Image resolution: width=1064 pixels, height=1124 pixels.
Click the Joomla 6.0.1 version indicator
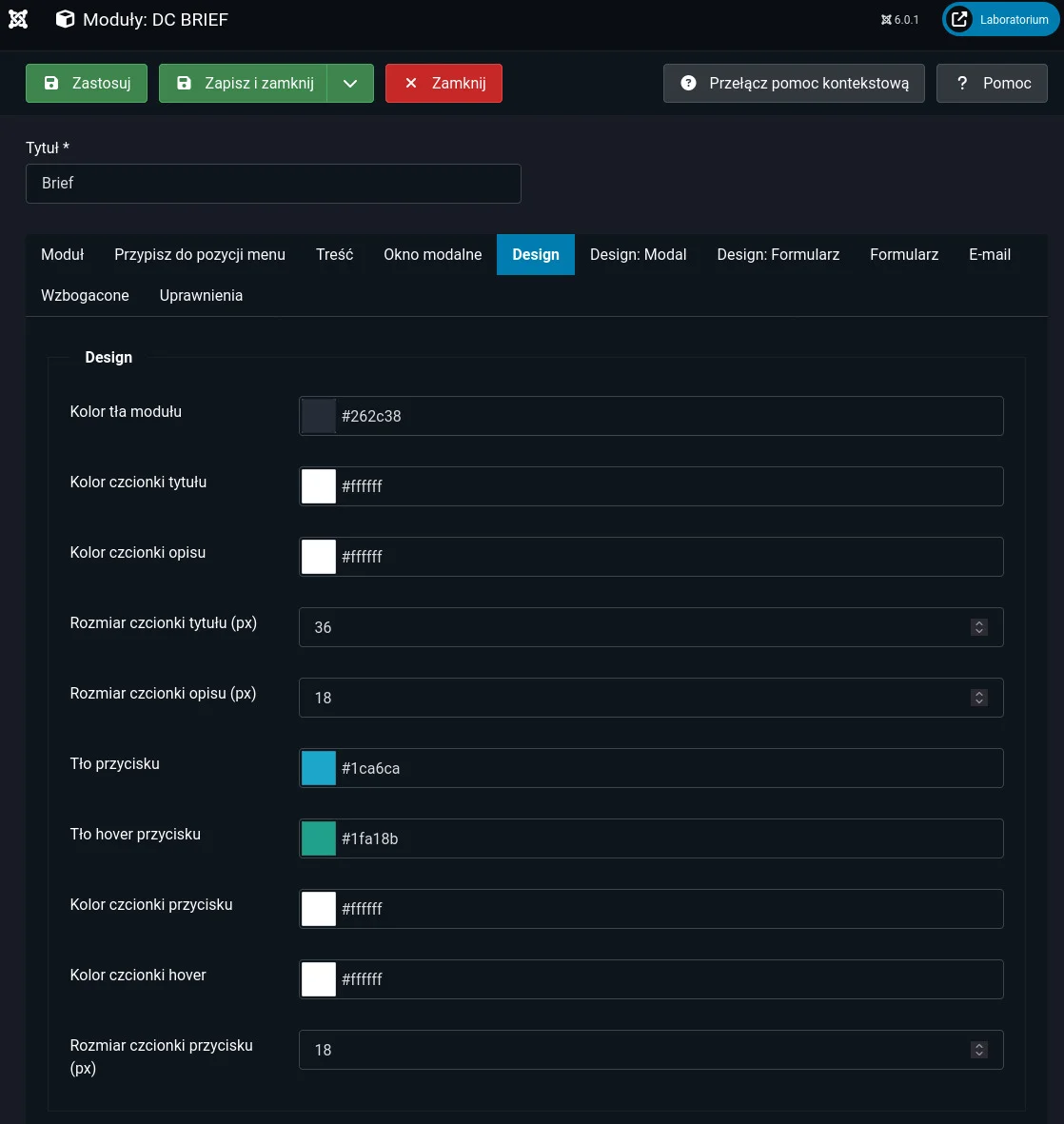pyautogui.click(x=899, y=19)
